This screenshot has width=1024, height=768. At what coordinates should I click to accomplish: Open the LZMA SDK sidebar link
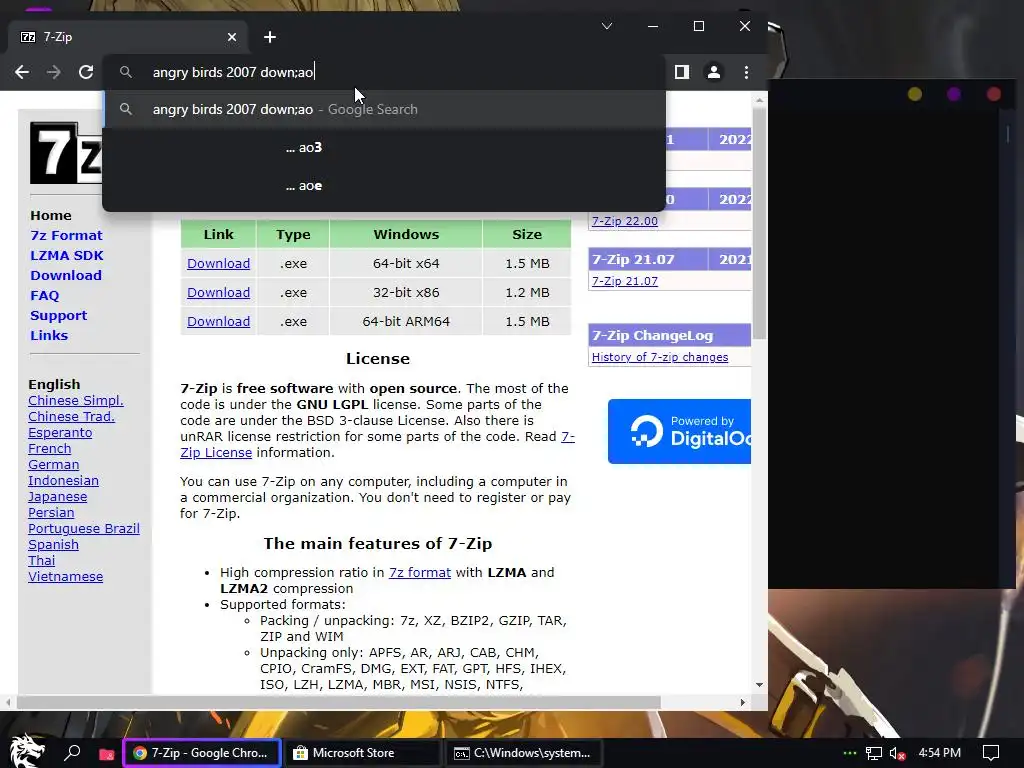click(x=67, y=255)
